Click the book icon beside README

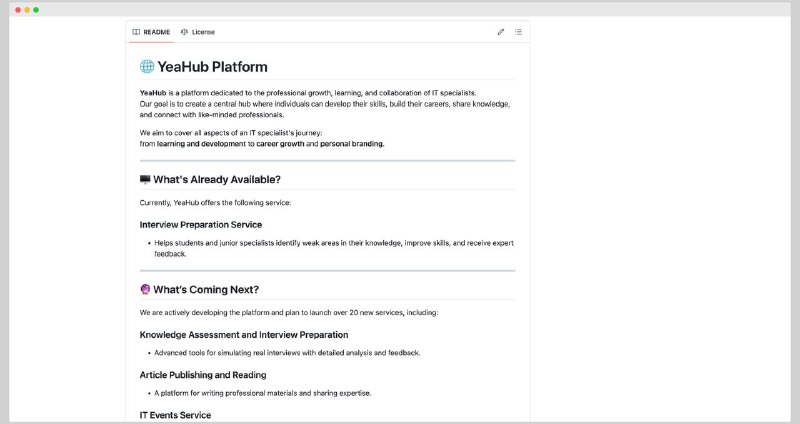[x=136, y=32]
